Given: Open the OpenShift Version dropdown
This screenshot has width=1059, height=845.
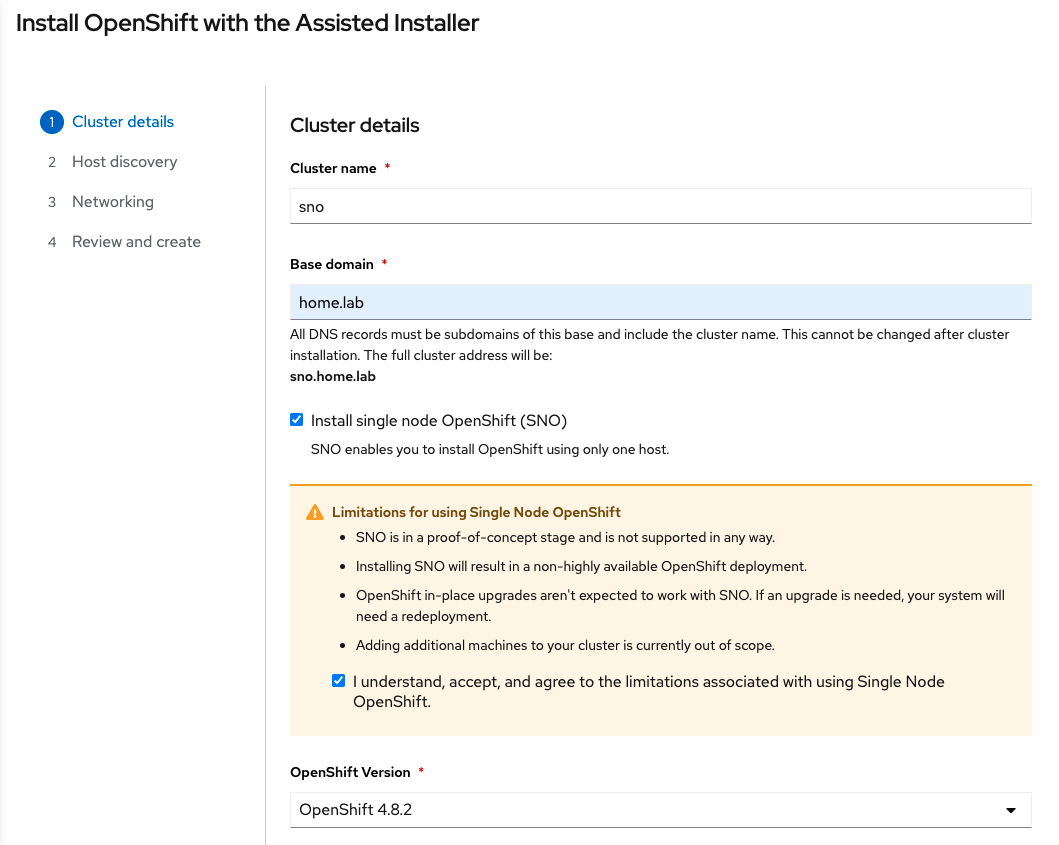Looking at the screenshot, I should pos(661,810).
